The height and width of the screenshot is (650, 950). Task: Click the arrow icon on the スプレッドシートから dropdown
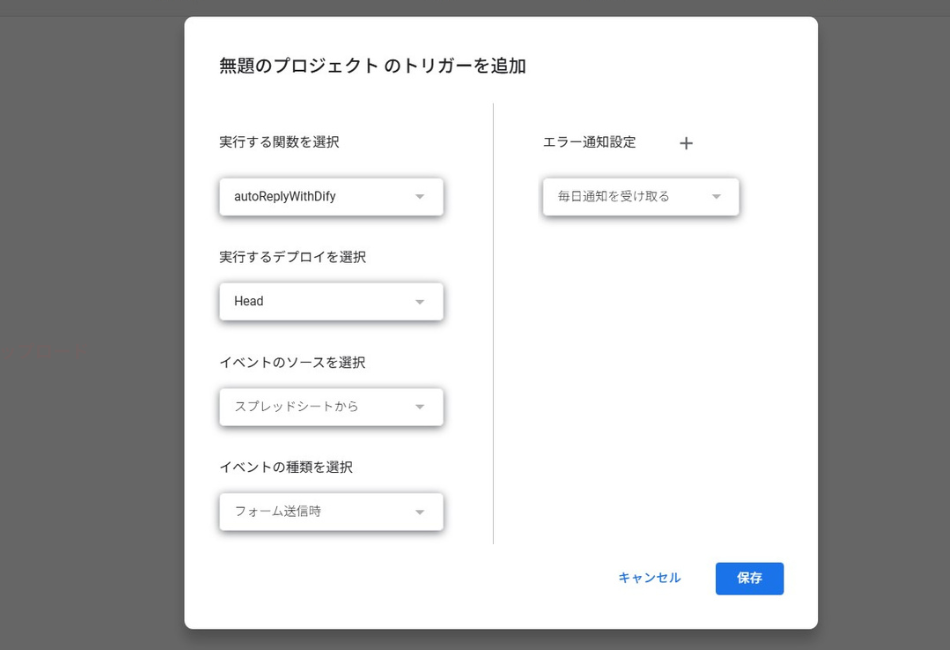click(420, 407)
